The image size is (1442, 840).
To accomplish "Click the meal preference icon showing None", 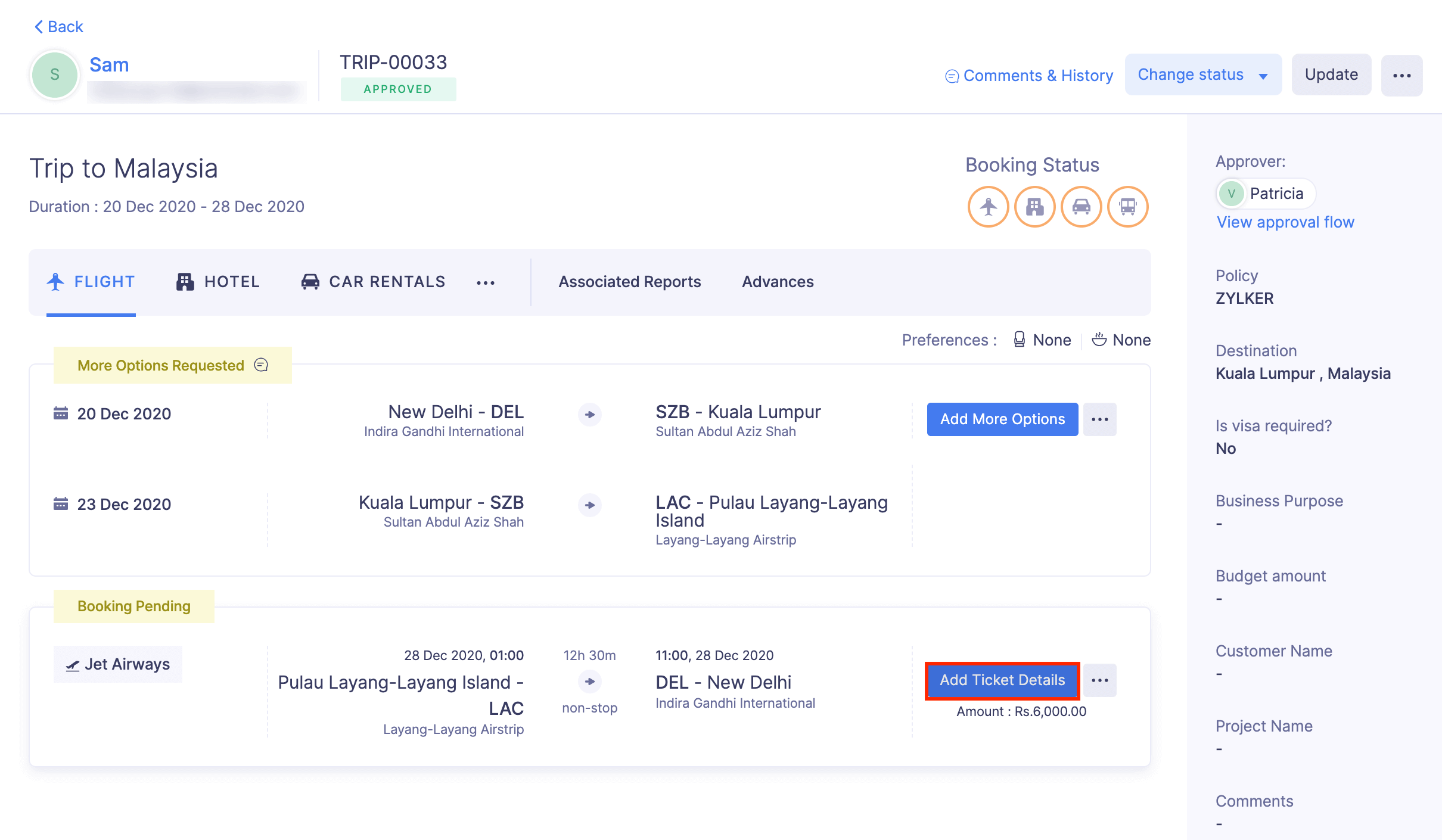I will [1100, 339].
